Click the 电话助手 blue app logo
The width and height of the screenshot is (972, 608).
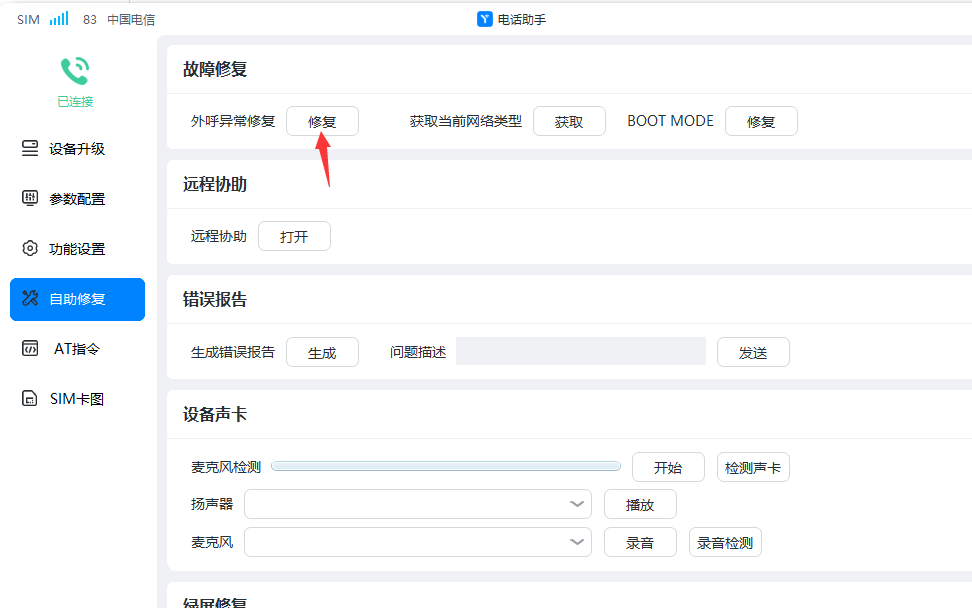pos(485,19)
